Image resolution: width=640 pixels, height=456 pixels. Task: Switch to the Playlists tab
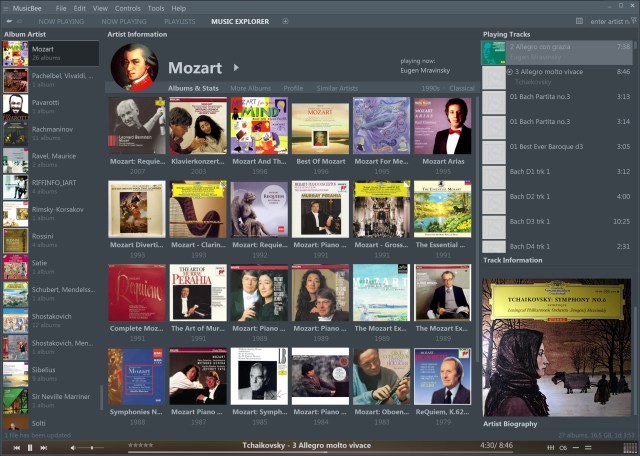pyautogui.click(x=179, y=21)
